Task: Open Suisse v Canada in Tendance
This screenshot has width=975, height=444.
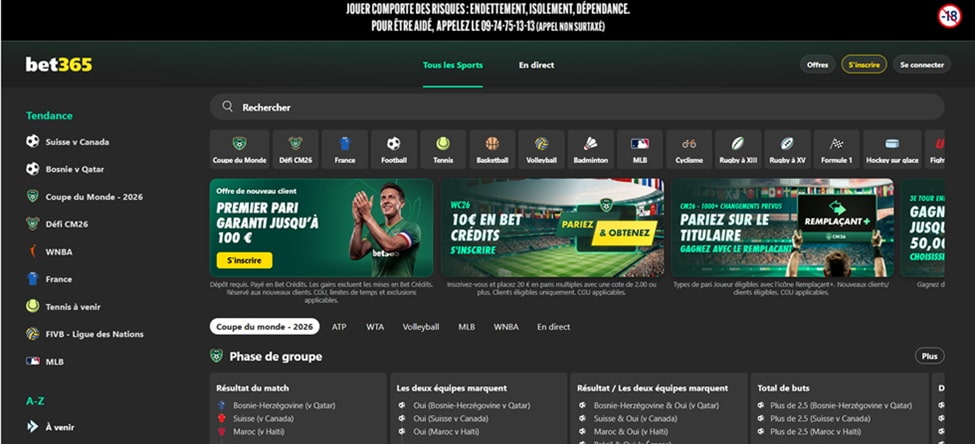Action: point(77,142)
